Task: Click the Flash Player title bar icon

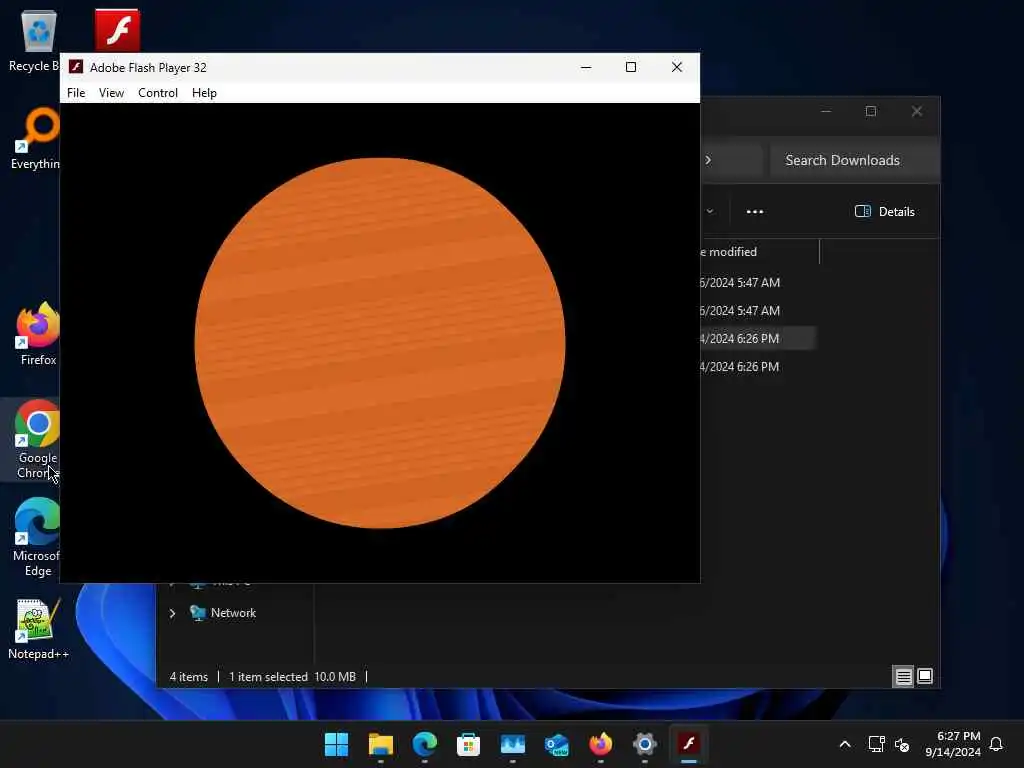Action: (76, 67)
